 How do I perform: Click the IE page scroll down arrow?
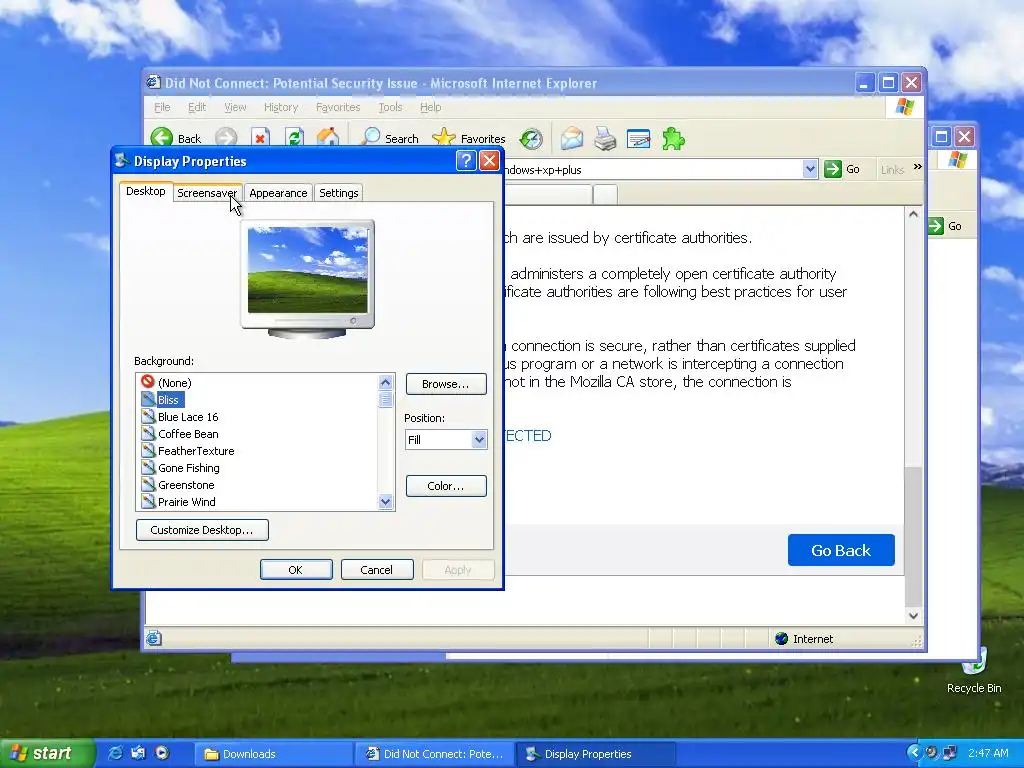[913, 615]
